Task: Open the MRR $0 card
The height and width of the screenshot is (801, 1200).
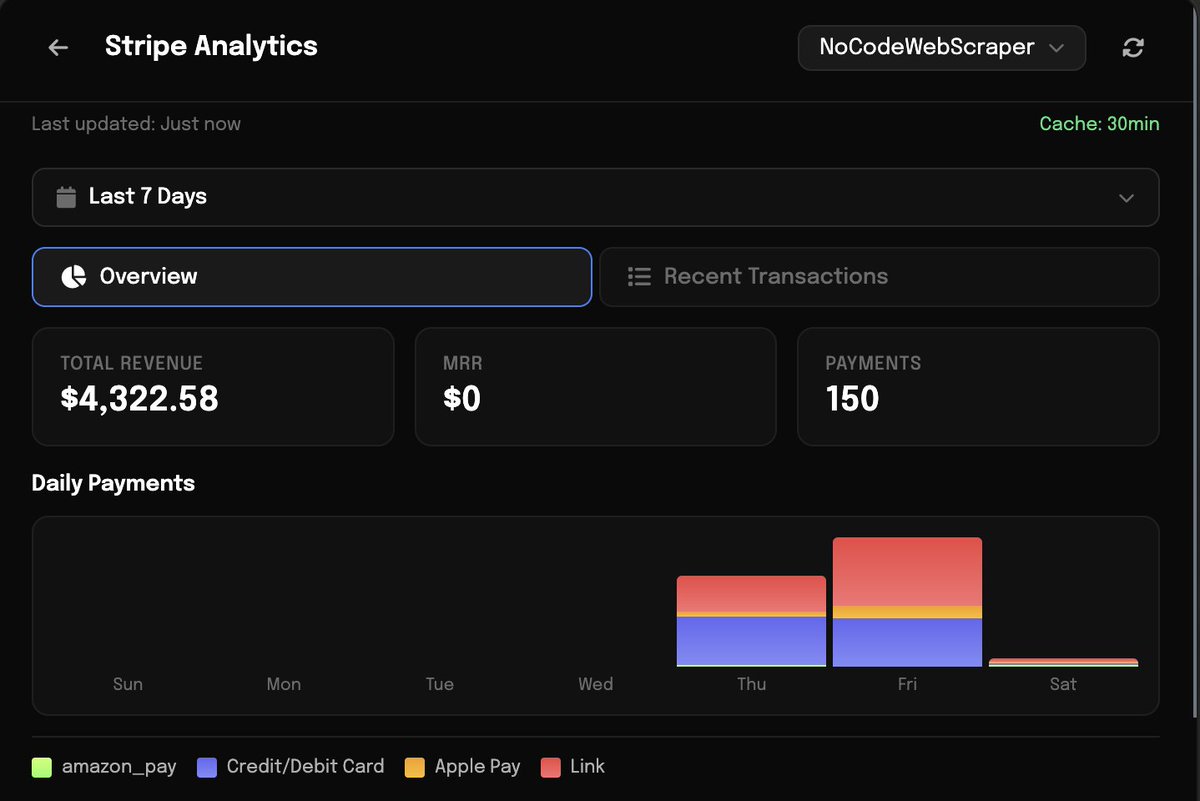Action: (596, 386)
